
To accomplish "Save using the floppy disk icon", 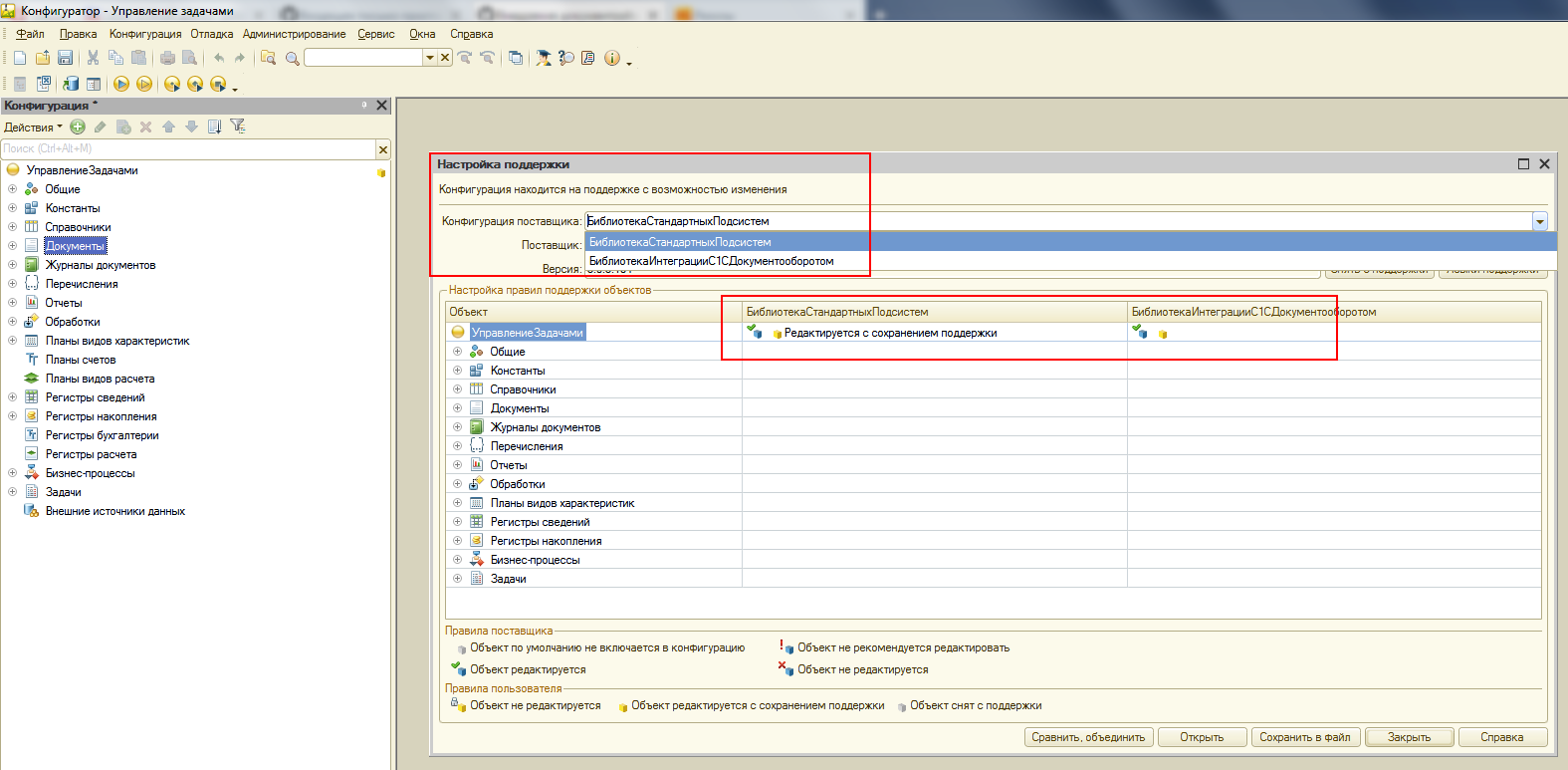I will point(65,58).
